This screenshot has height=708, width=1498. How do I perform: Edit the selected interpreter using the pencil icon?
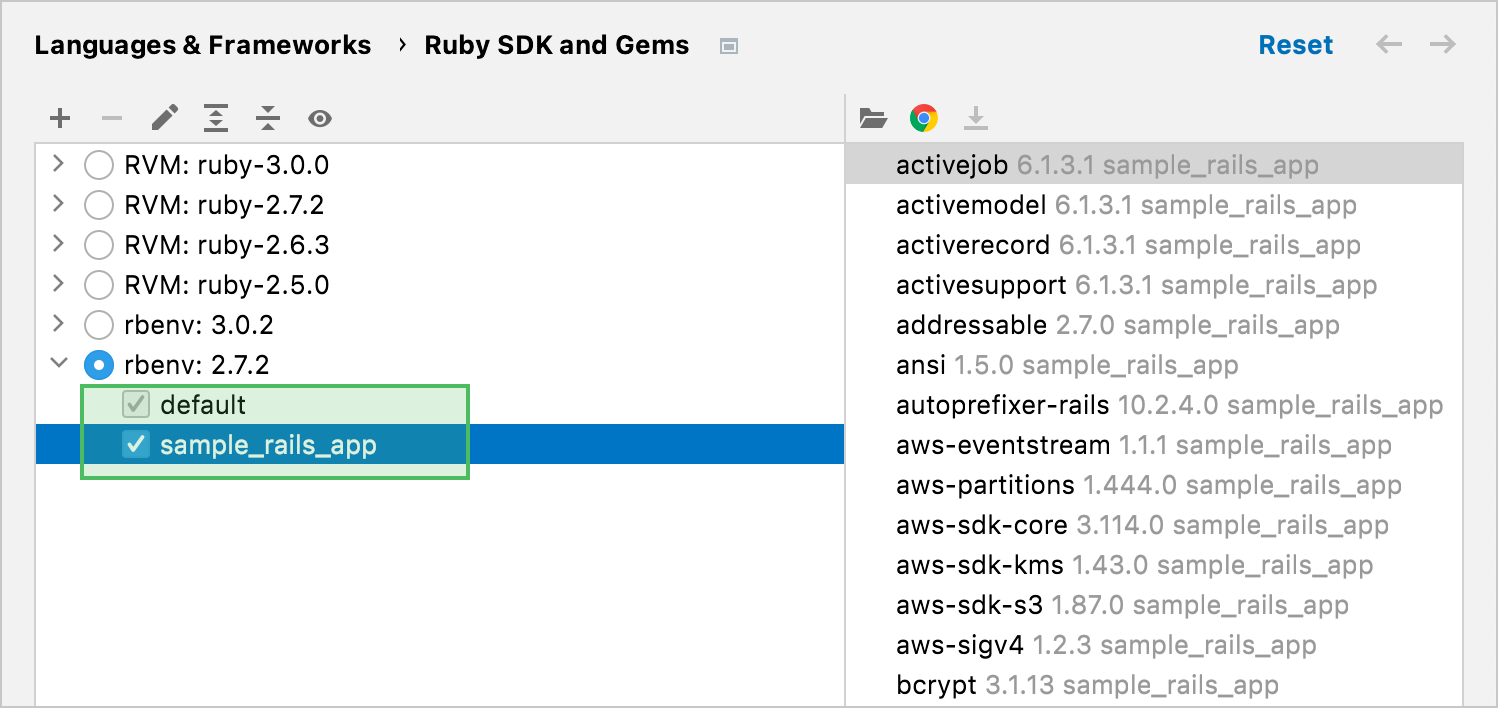(166, 118)
